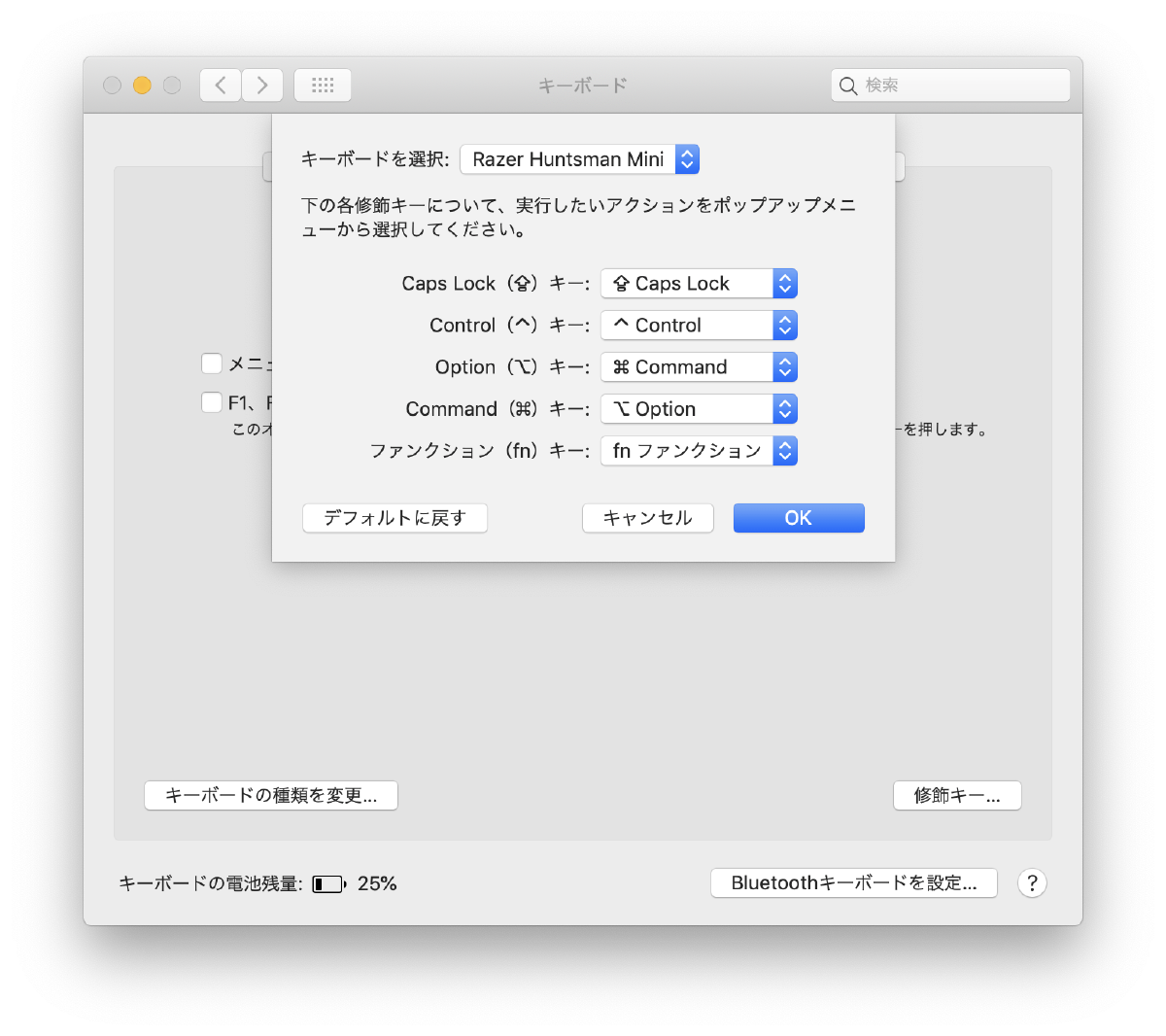Click the yellow minimize window button

[142, 86]
